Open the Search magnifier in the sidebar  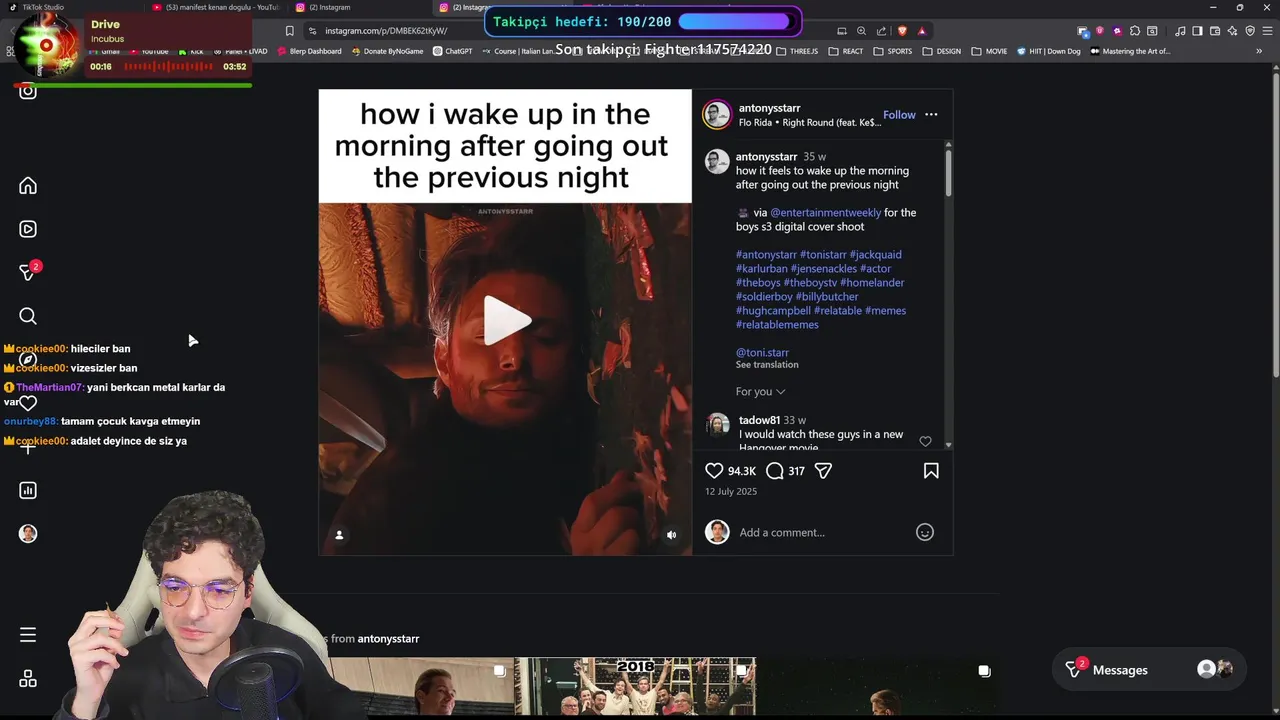(28, 316)
